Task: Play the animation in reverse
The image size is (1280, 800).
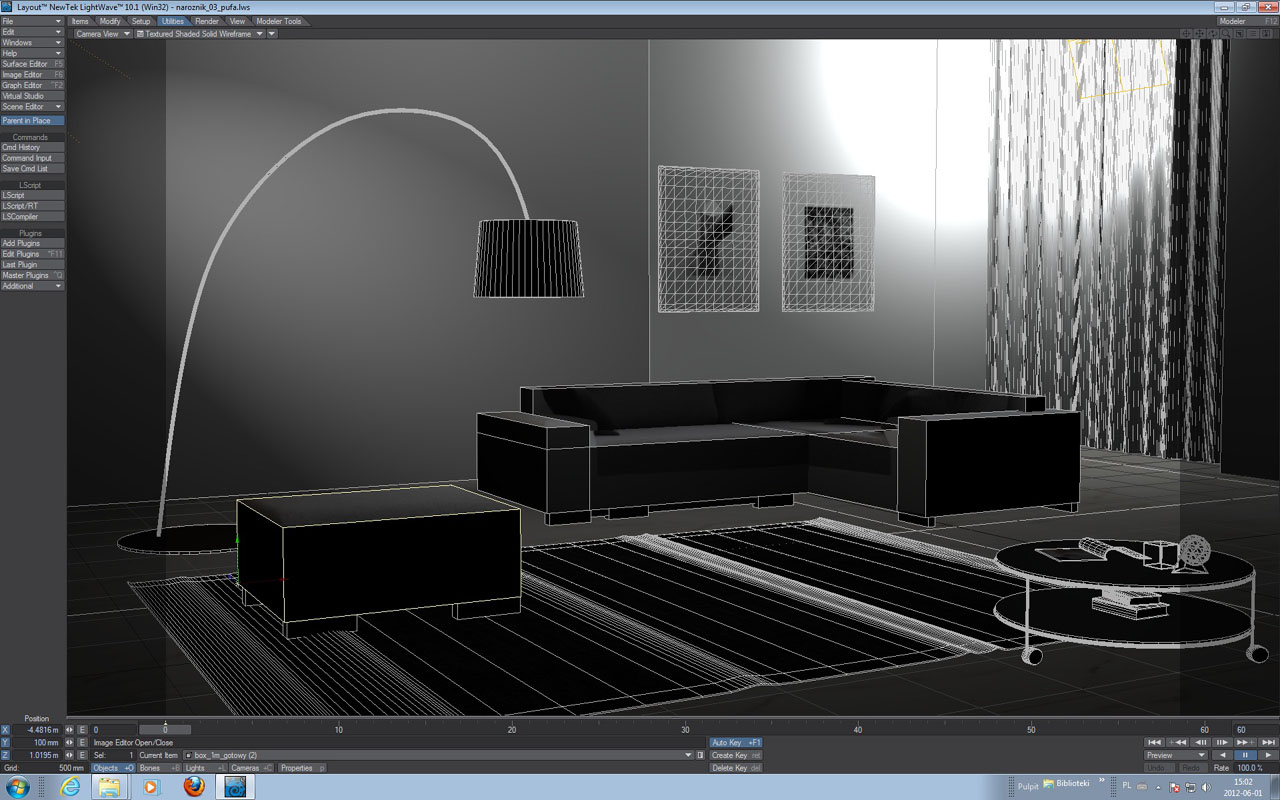Action: (1222, 755)
